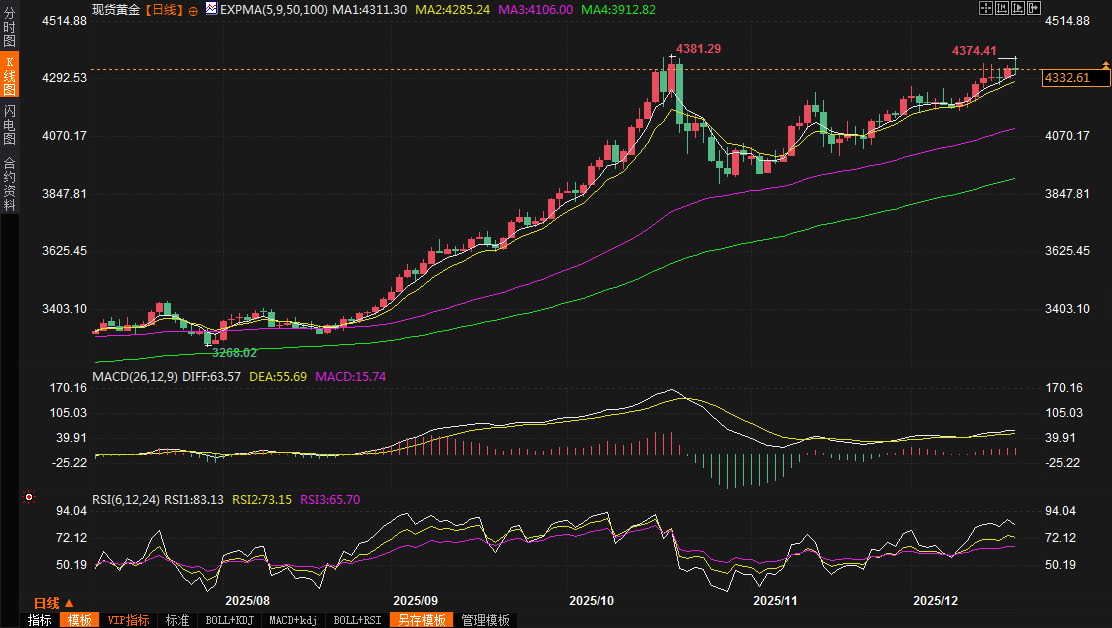This screenshot has height=628, width=1112.
Task: Click the play replay chart icon
Action: (1018, 8)
